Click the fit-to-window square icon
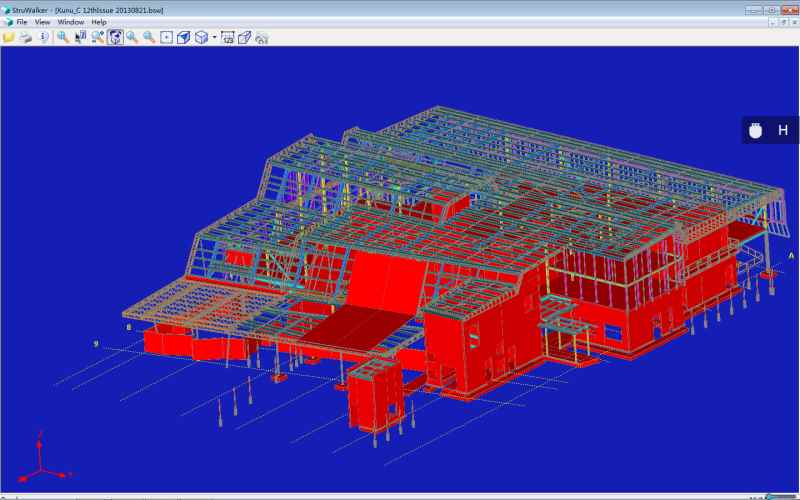This screenshot has height=500, width=800. click(166, 37)
